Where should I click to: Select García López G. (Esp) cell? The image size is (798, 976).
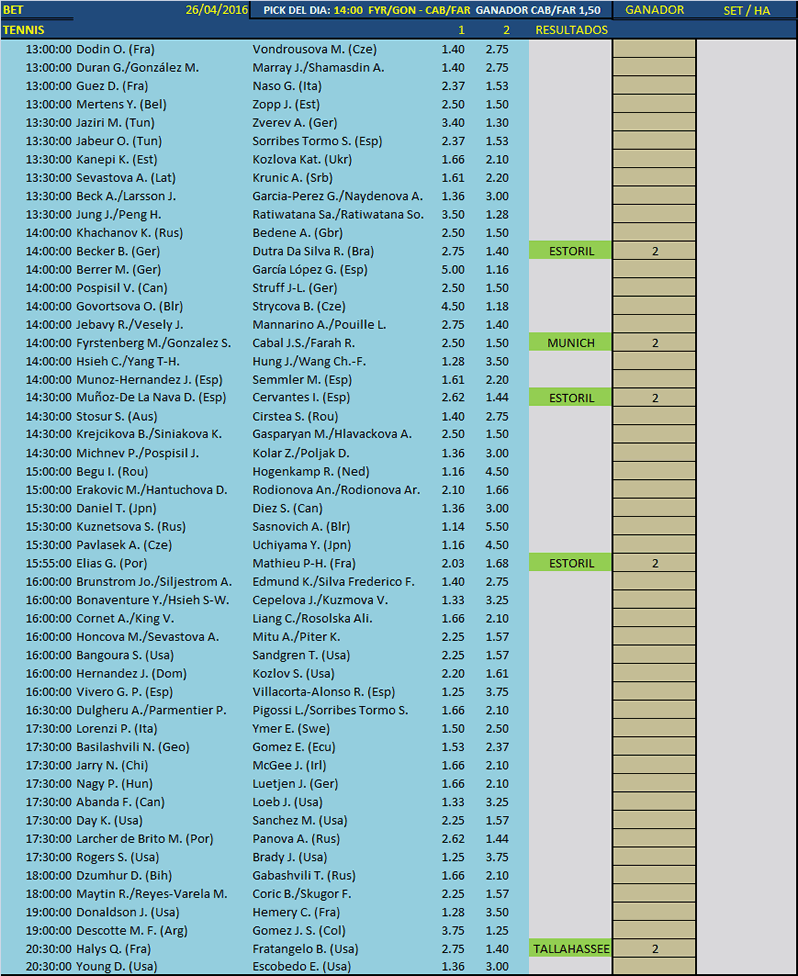(309, 270)
